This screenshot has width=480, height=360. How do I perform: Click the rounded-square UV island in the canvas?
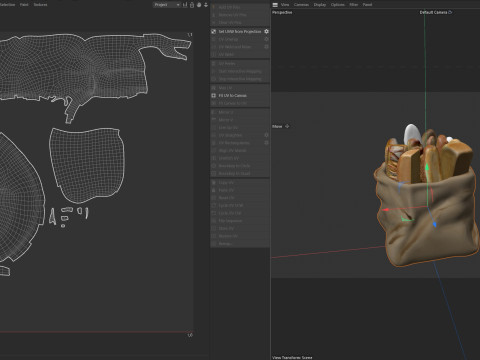pyautogui.click(x=87, y=165)
